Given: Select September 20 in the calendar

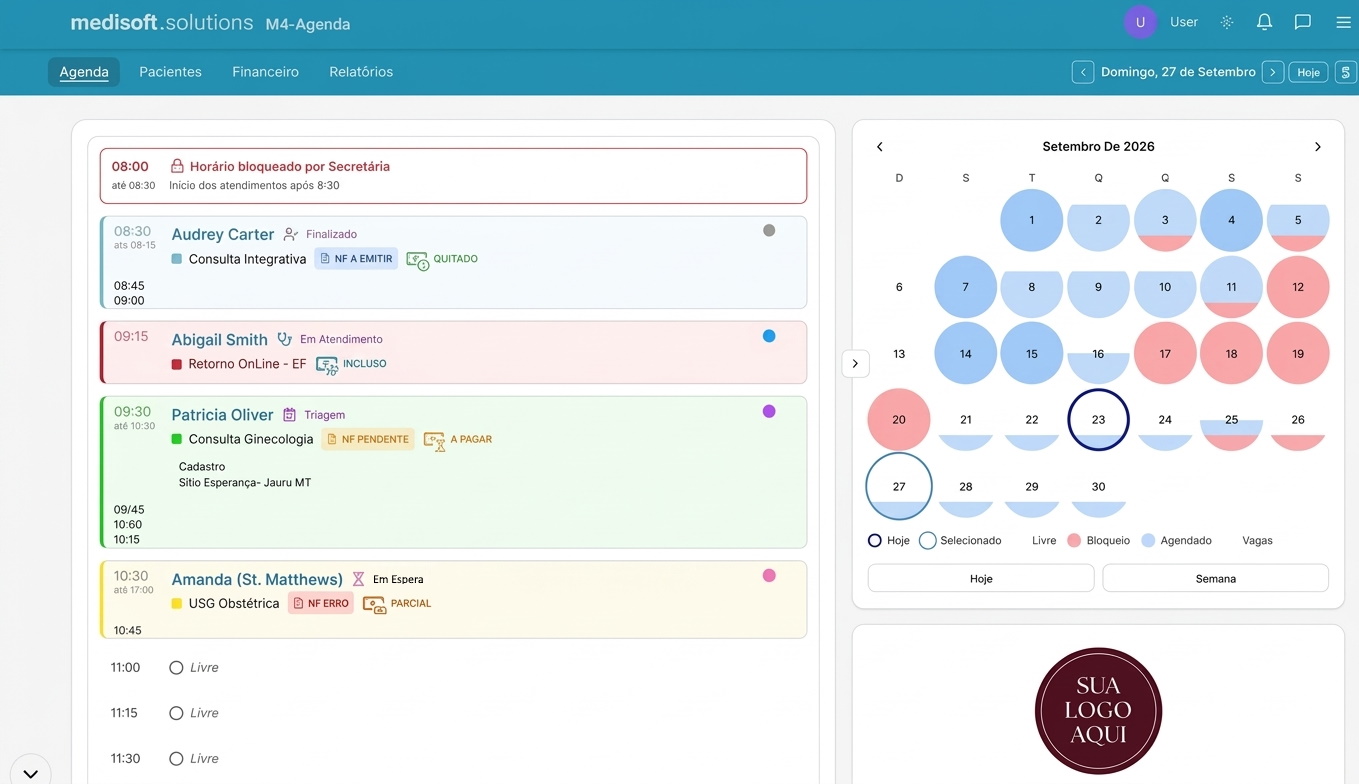Looking at the screenshot, I should coord(899,420).
